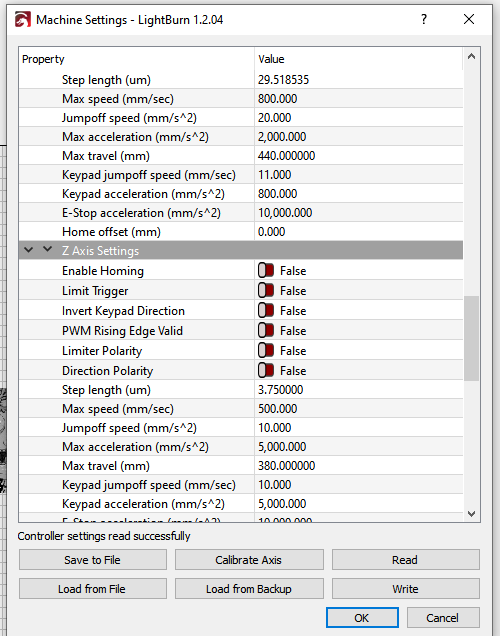Image resolution: width=500 pixels, height=636 pixels.
Task: Collapse the Z Axis Settings inner chevron
Action: (x=47, y=249)
